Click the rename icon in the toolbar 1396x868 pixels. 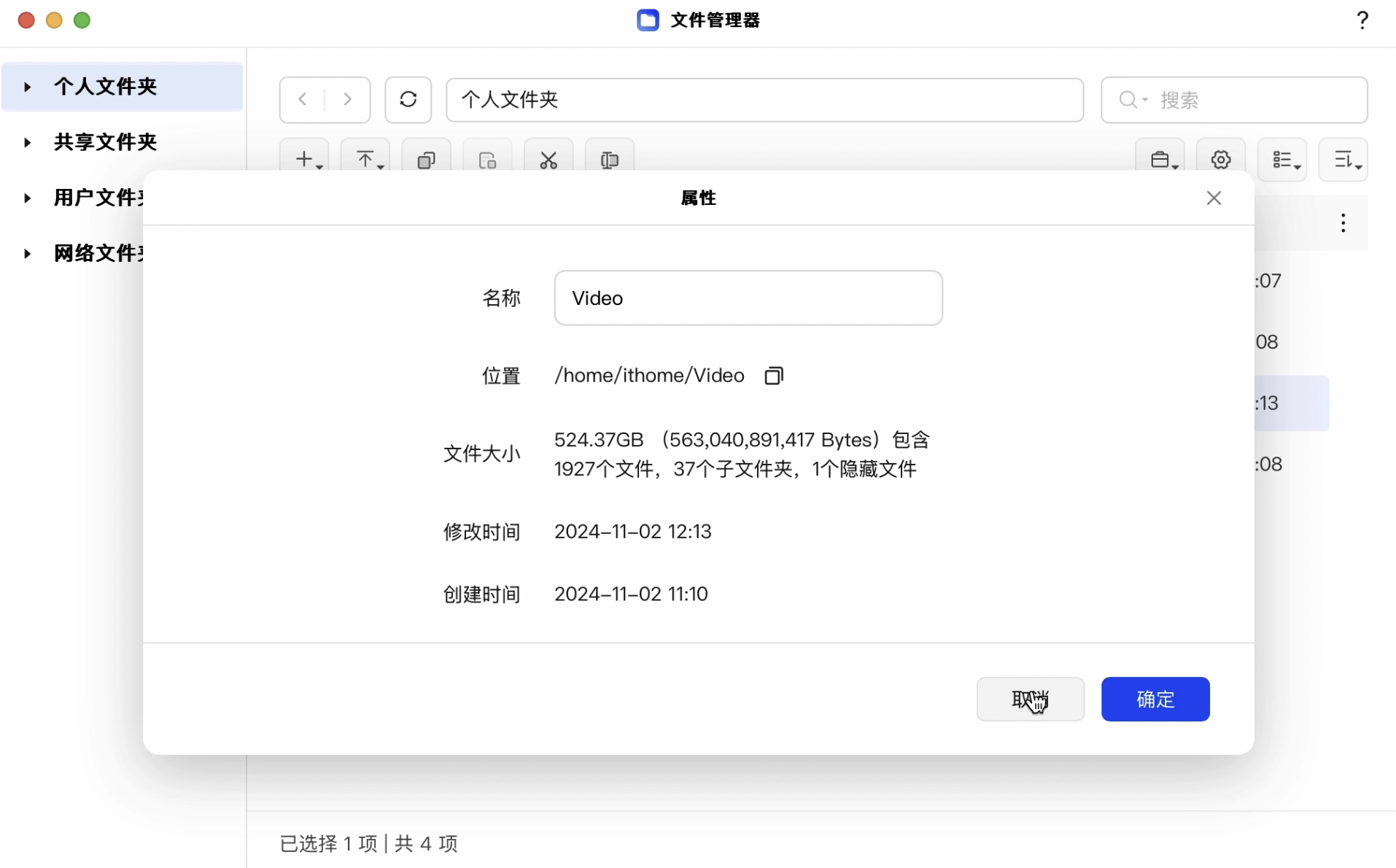pos(610,159)
